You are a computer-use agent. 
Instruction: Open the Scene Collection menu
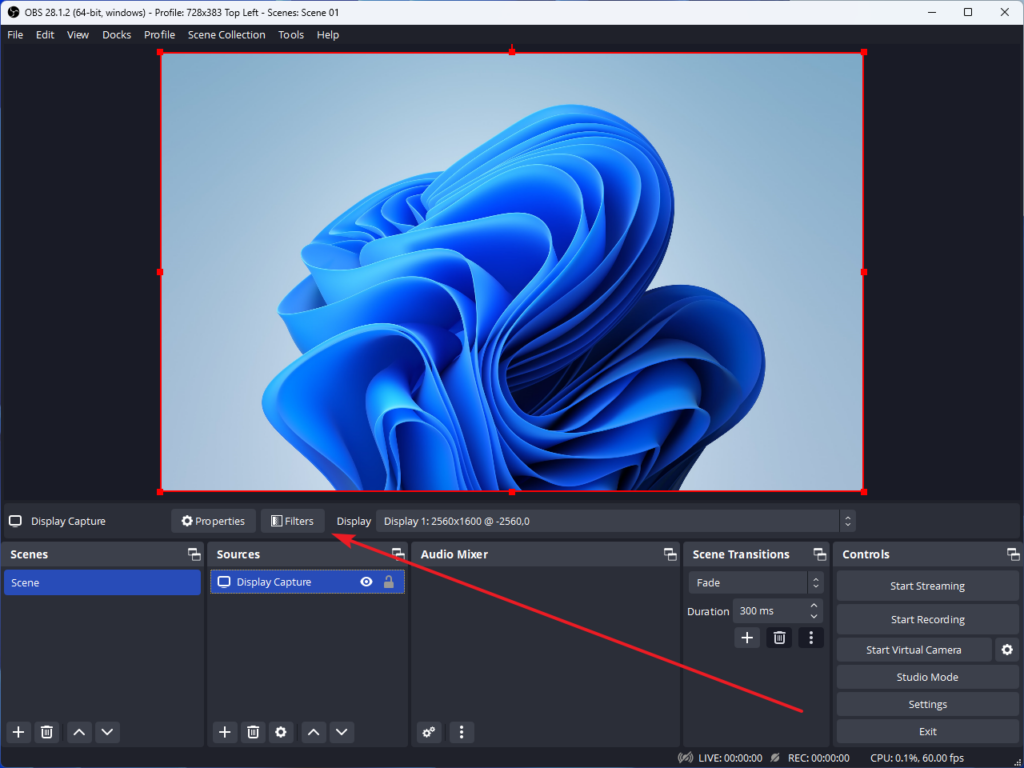226,34
